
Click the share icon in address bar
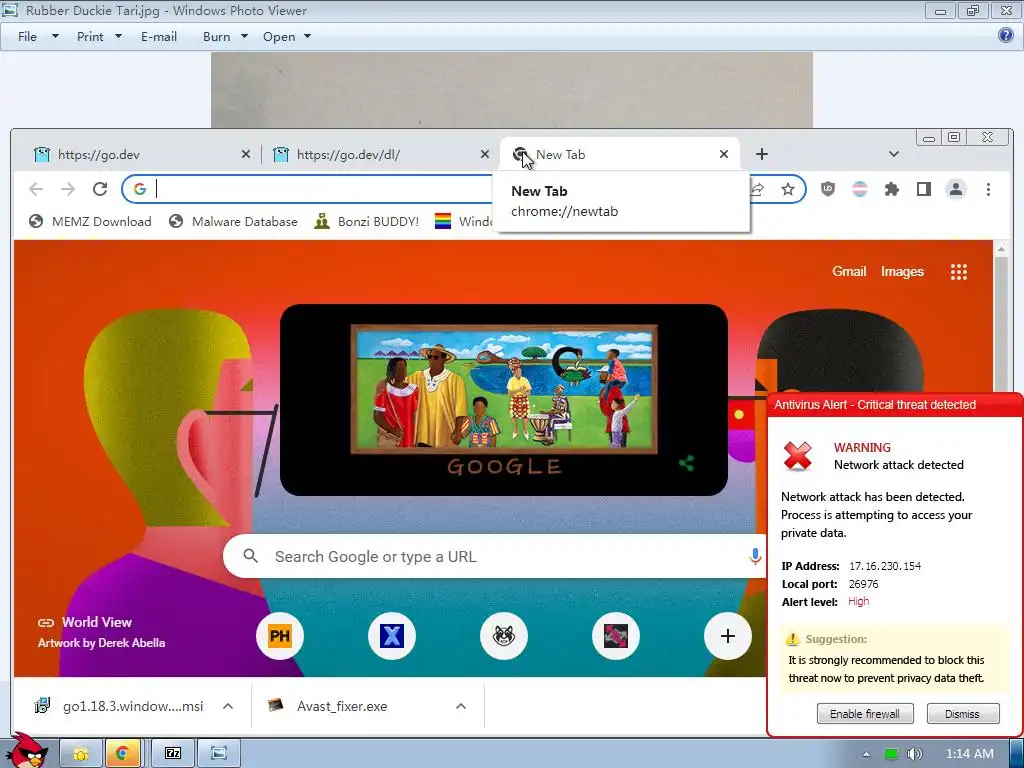point(757,189)
